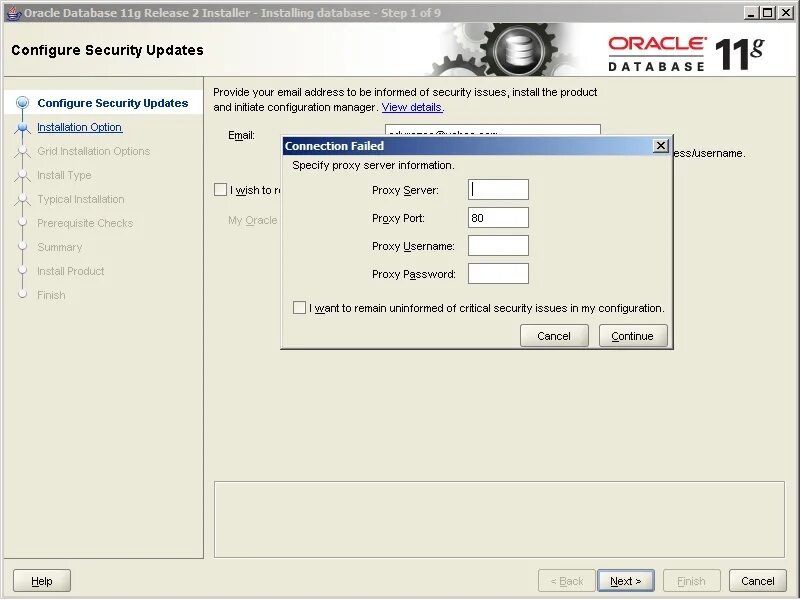The width and height of the screenshot is (800, 600).
Task: Open the View details link
Action: [x=412, y=107]
